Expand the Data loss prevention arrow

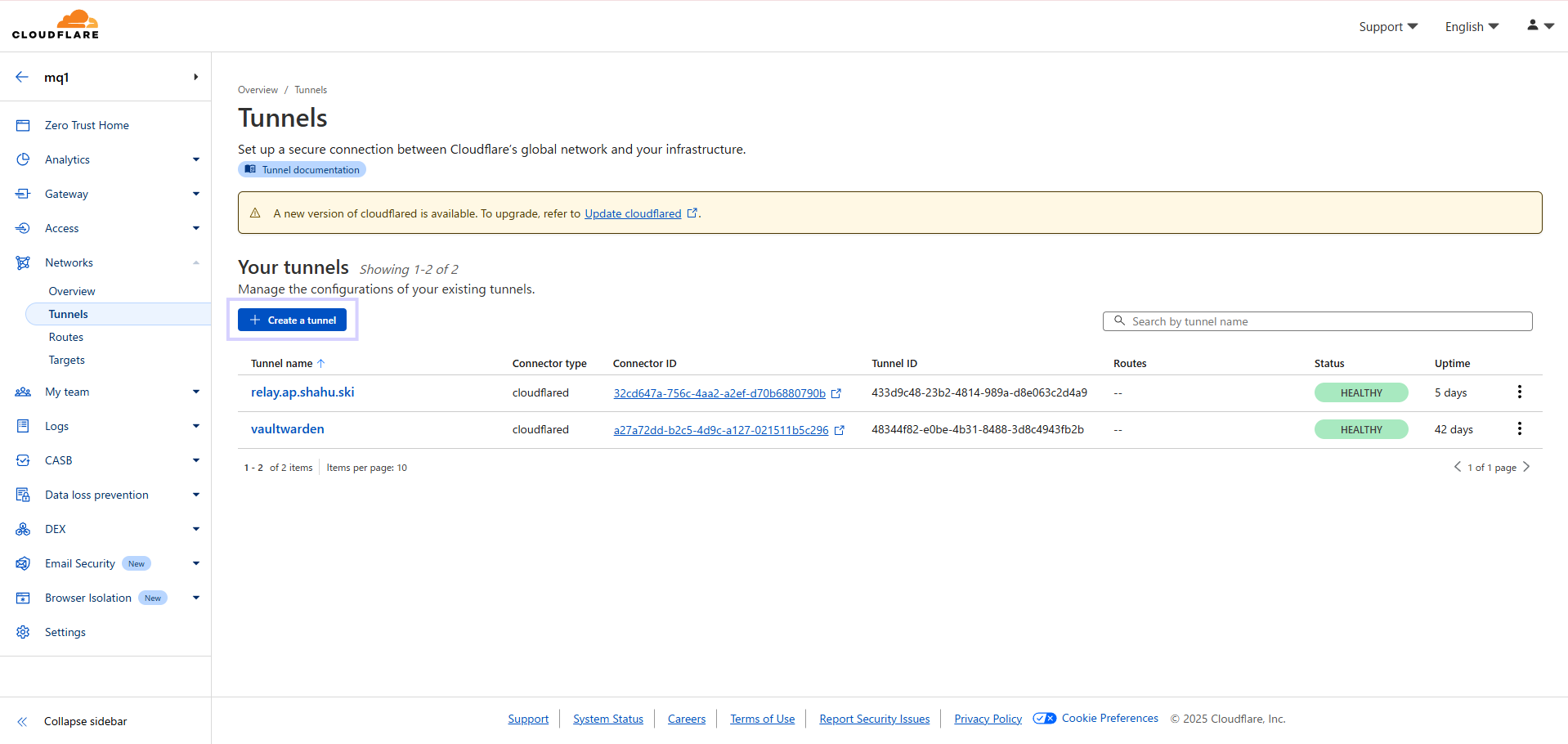[196, 495]
